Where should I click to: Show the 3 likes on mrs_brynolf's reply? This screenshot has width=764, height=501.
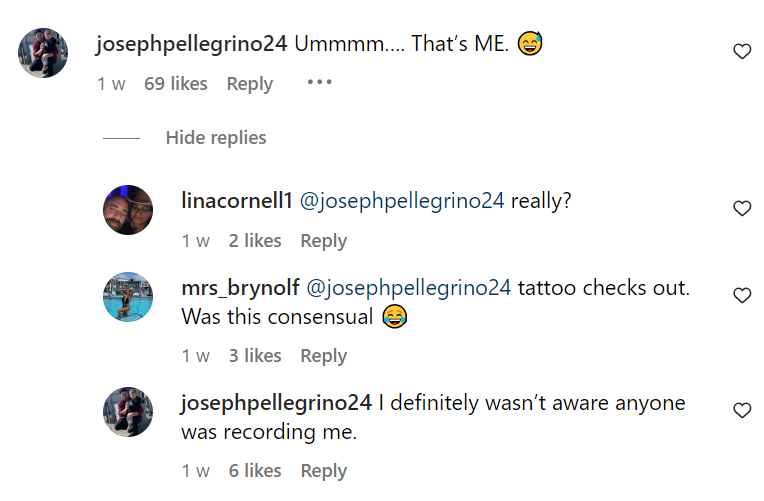255,356
